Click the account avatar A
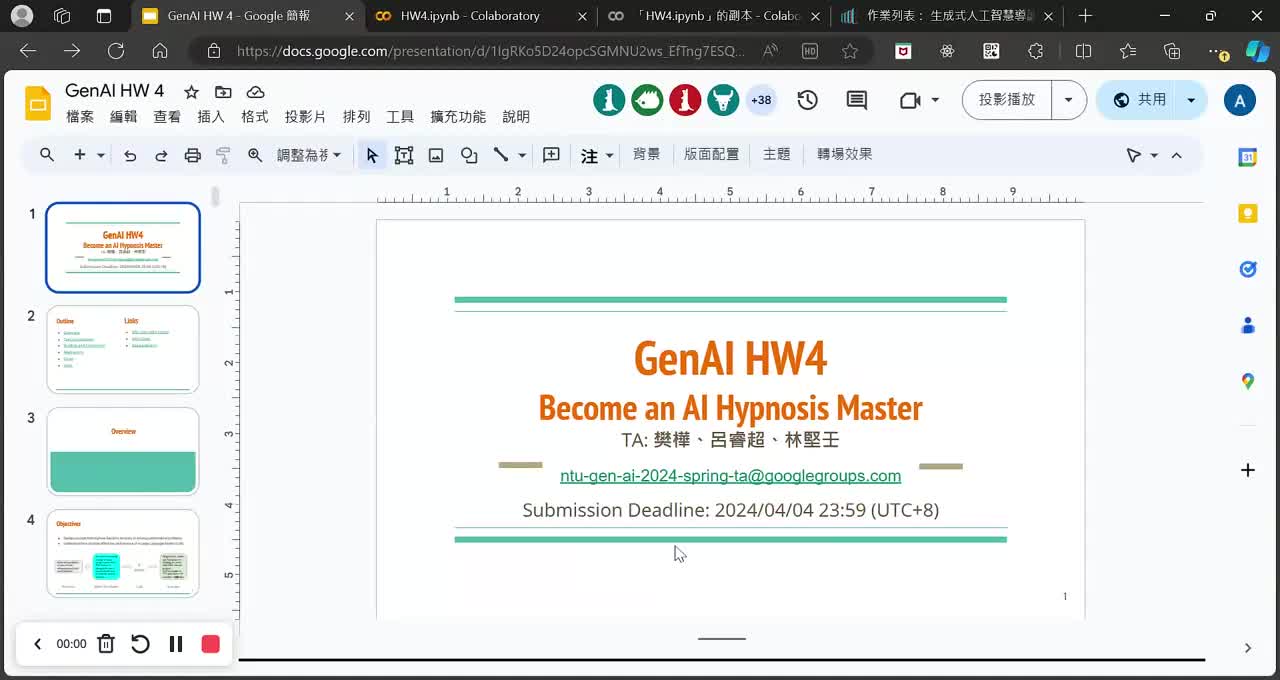1280x680 pixels. (1240, 100)
